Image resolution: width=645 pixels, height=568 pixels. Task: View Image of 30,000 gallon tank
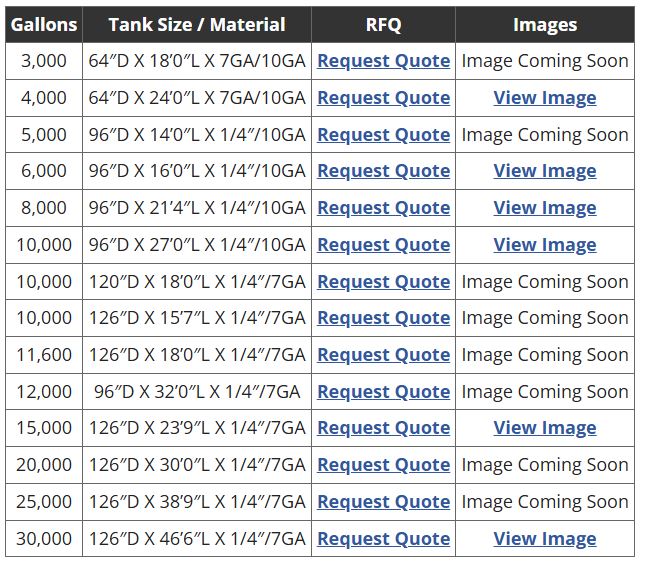(544, 539)
